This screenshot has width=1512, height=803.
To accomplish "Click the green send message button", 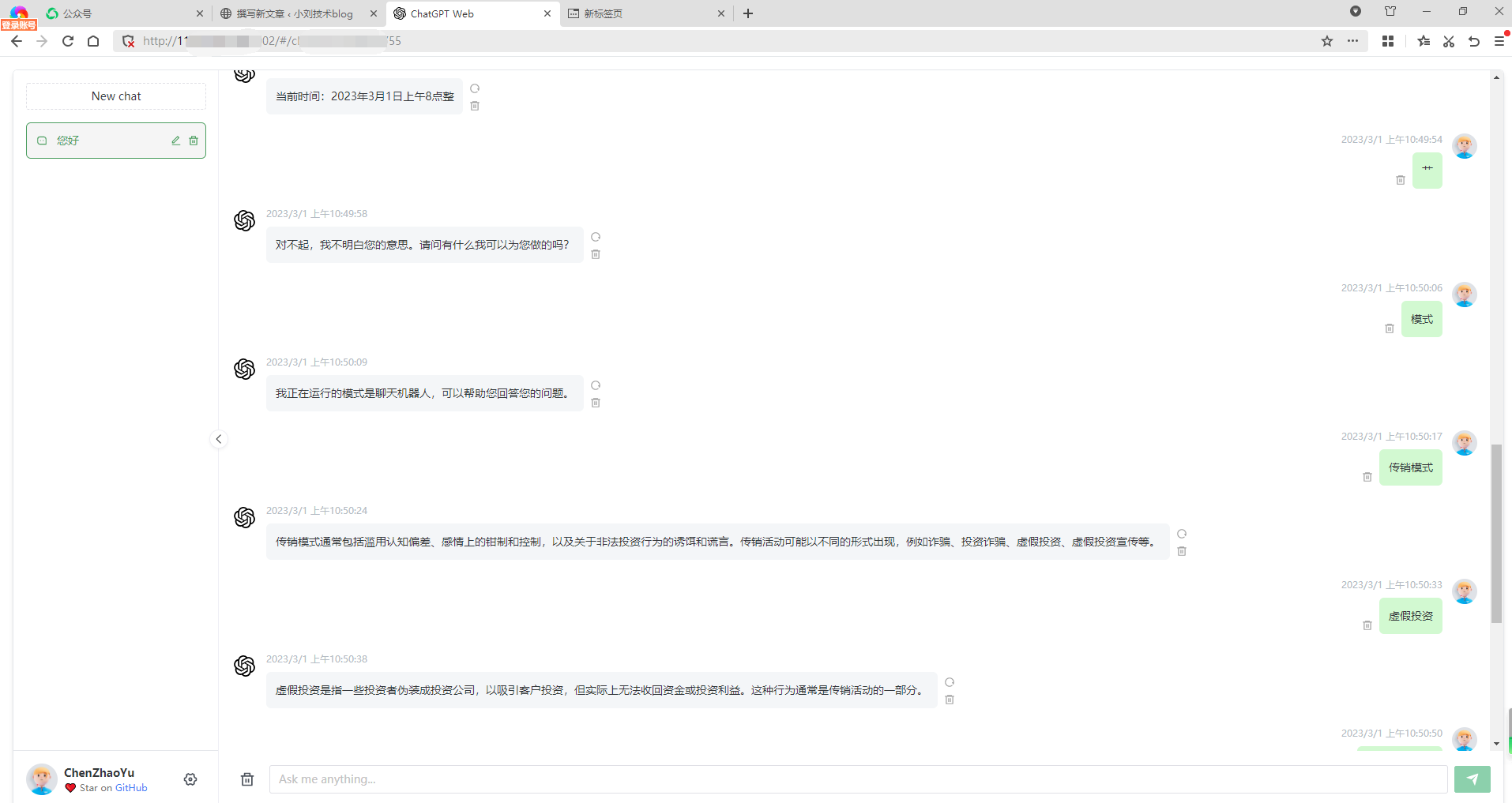I will pos(1472,779).
